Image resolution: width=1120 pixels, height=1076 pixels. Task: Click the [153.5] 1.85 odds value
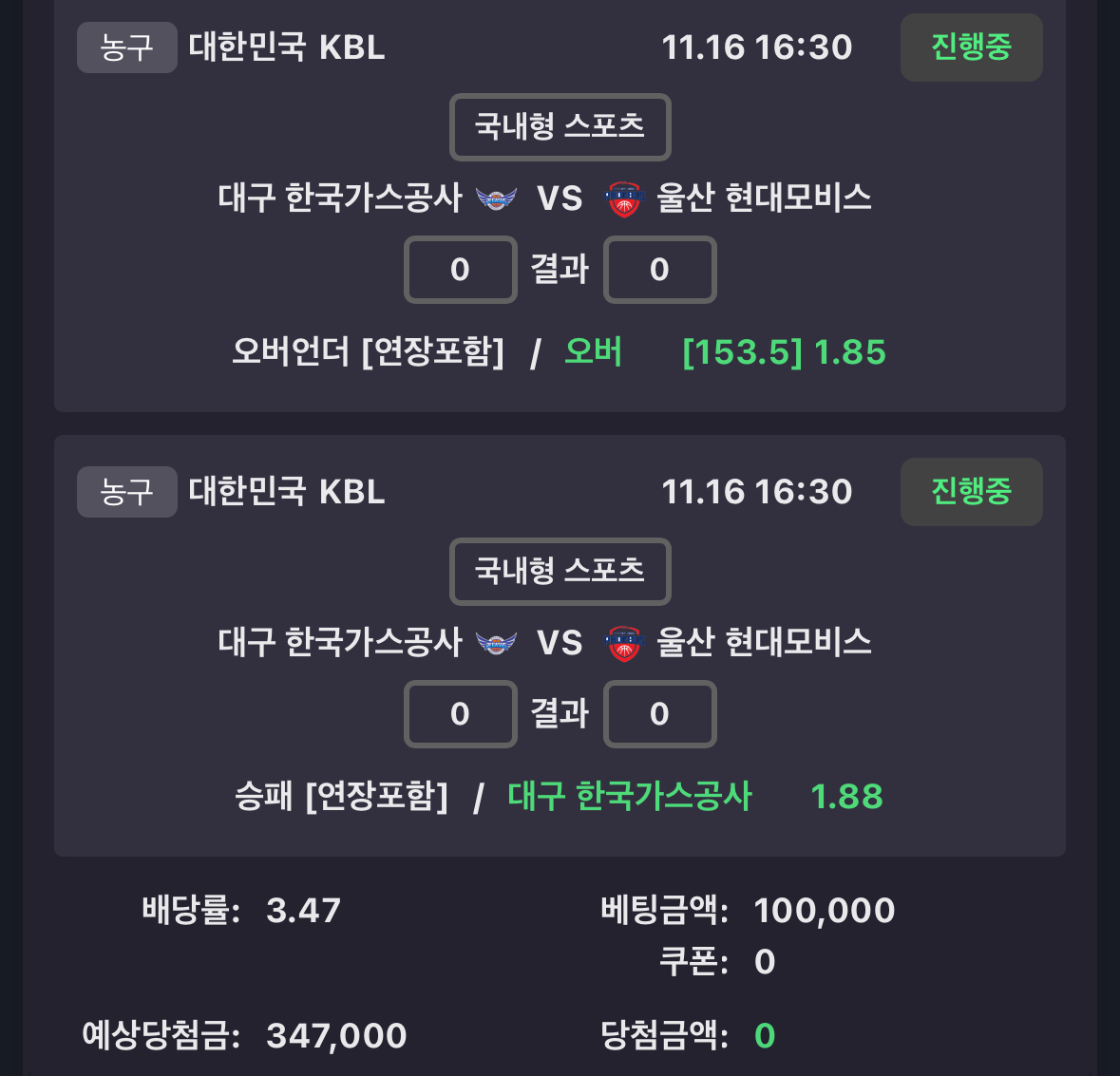[784, 352]
